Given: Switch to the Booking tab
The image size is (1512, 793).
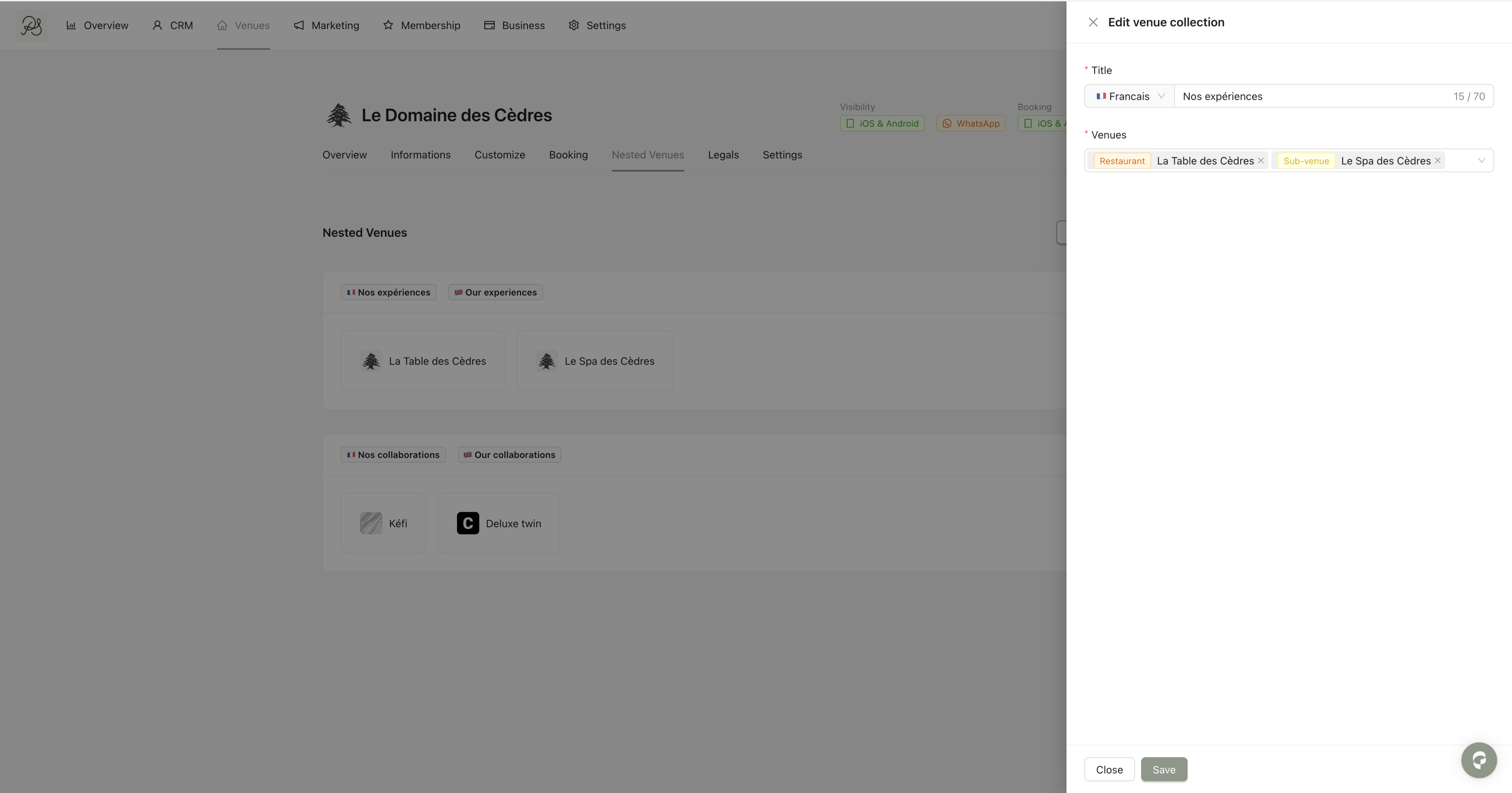Looking at the screenshot, I should [568, 155].
